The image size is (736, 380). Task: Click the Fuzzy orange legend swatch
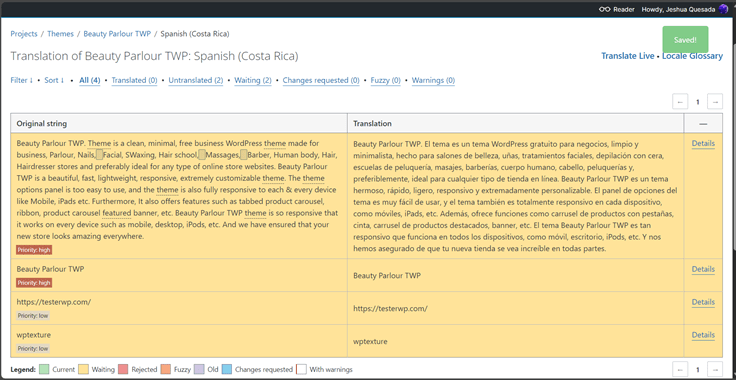click(165, 369)
